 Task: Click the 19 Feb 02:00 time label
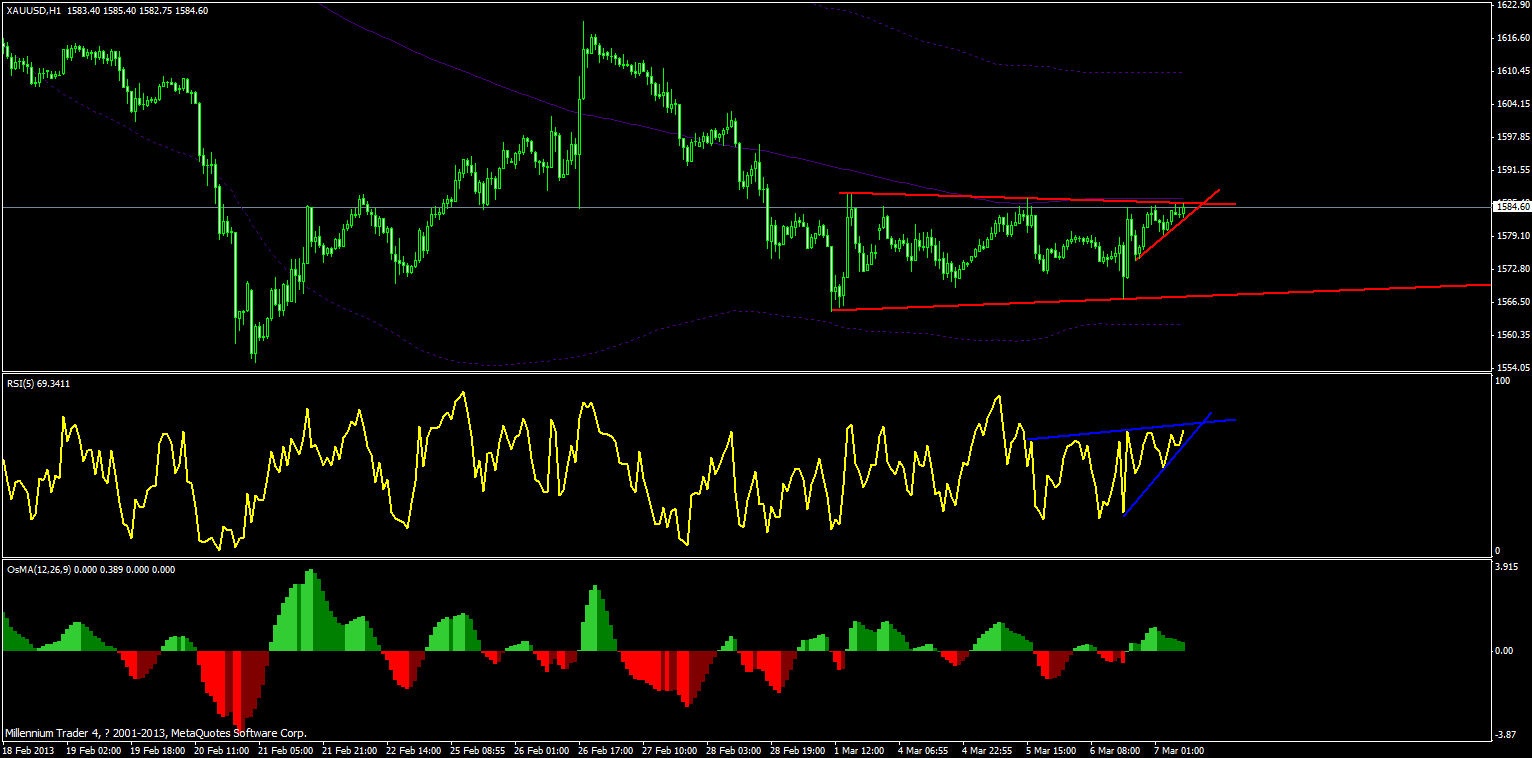click(94, 749)
